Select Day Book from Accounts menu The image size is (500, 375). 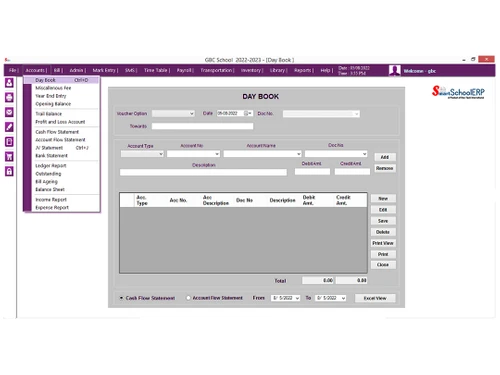click(62, 80)
